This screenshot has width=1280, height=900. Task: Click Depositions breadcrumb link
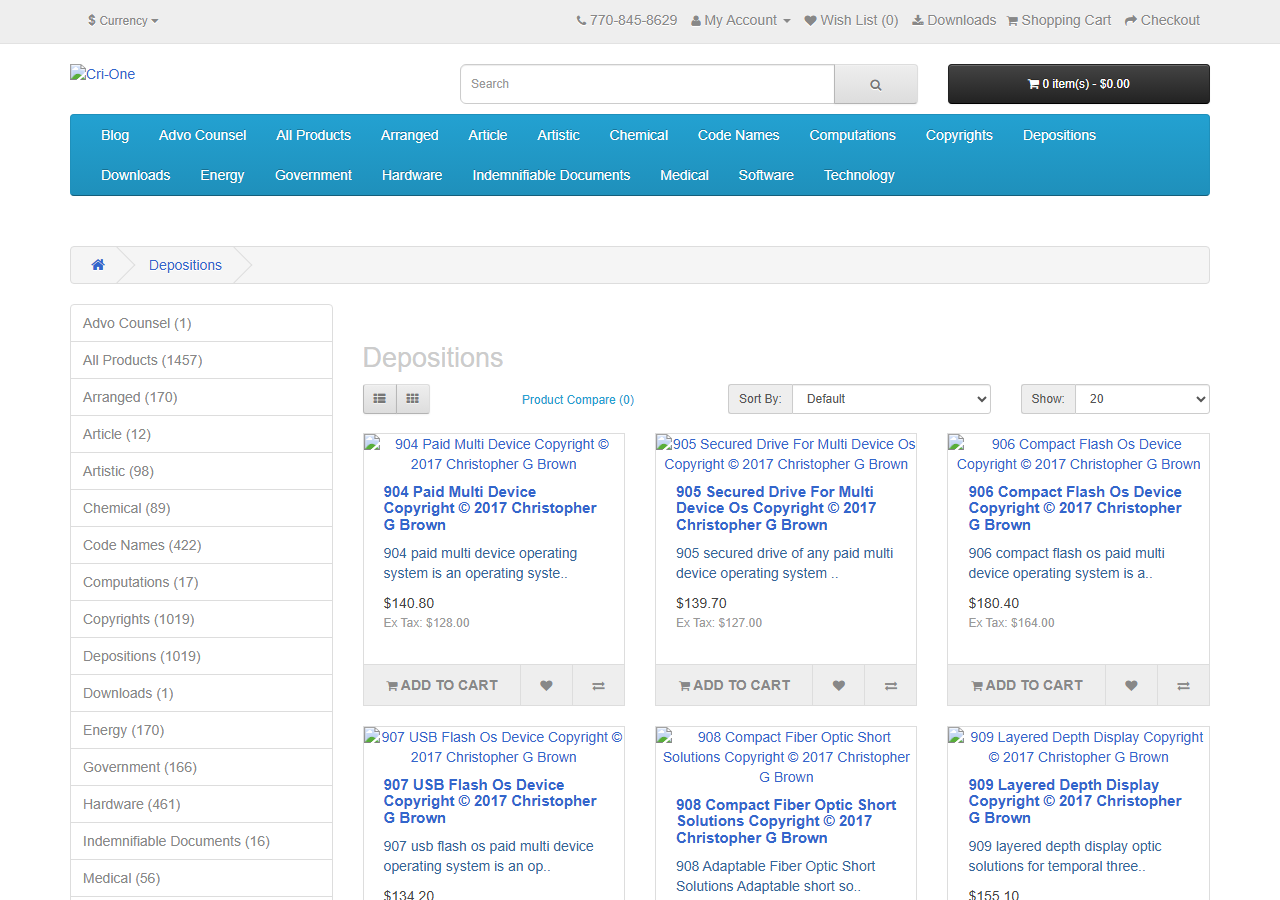185,265
